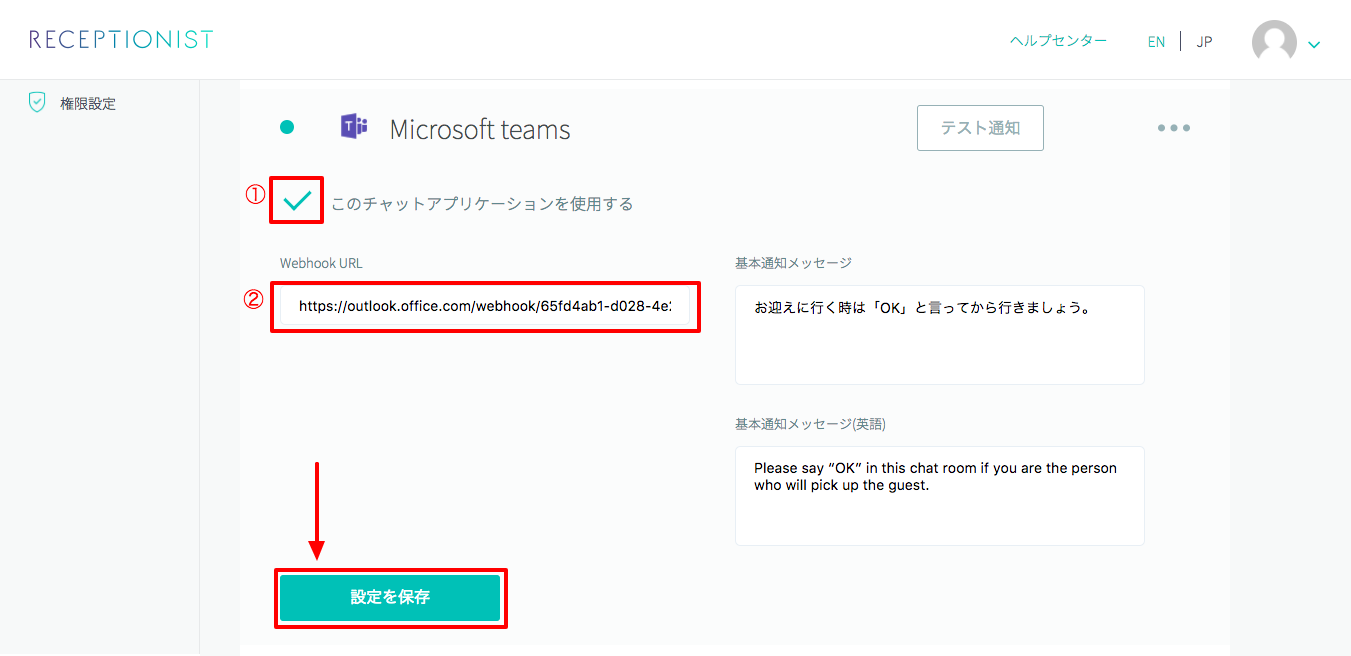Switch language to EN
Viewport: 1351px width, 656px height.
coord(1156,42)
